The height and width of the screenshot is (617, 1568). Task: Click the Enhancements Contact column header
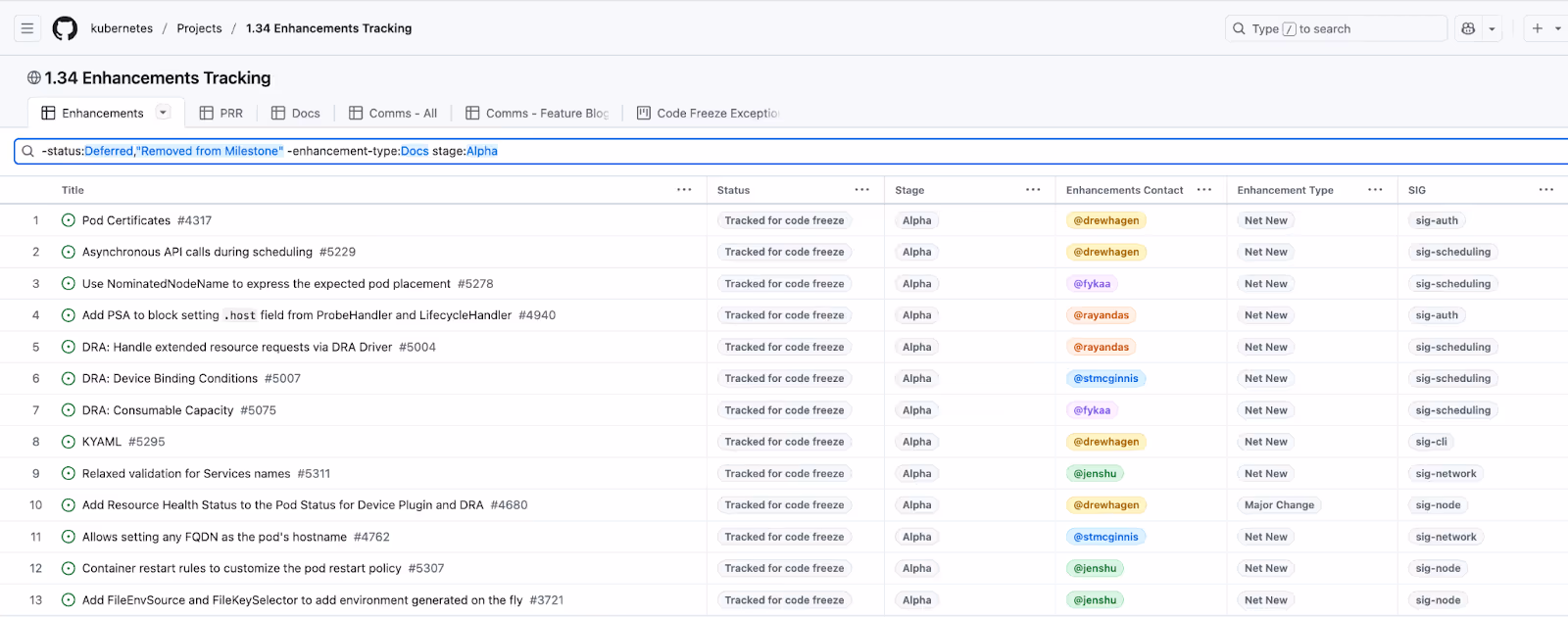click(x=1124, y=190)
